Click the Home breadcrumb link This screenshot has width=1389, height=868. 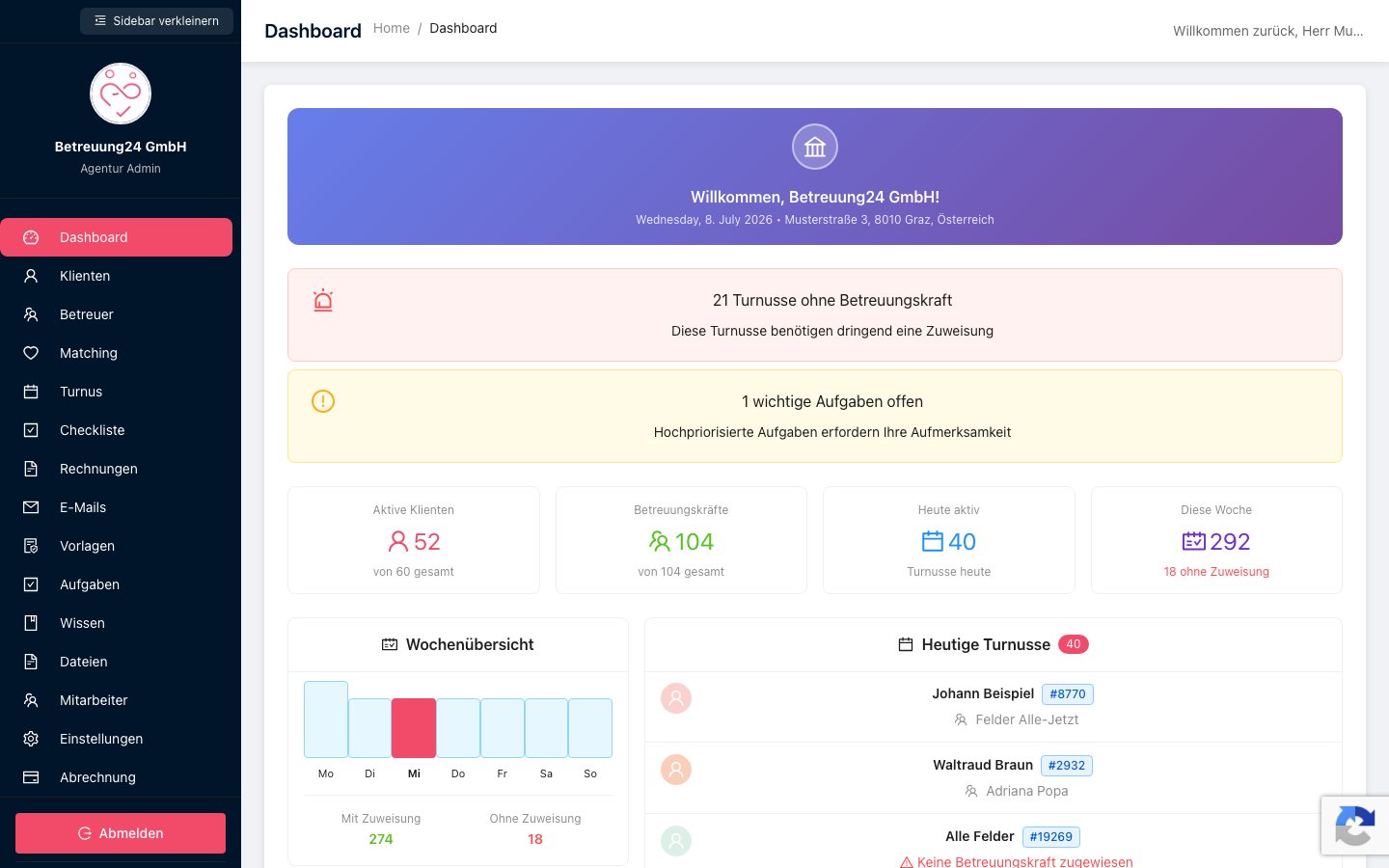pyautogui.click(x=392, y=28)
